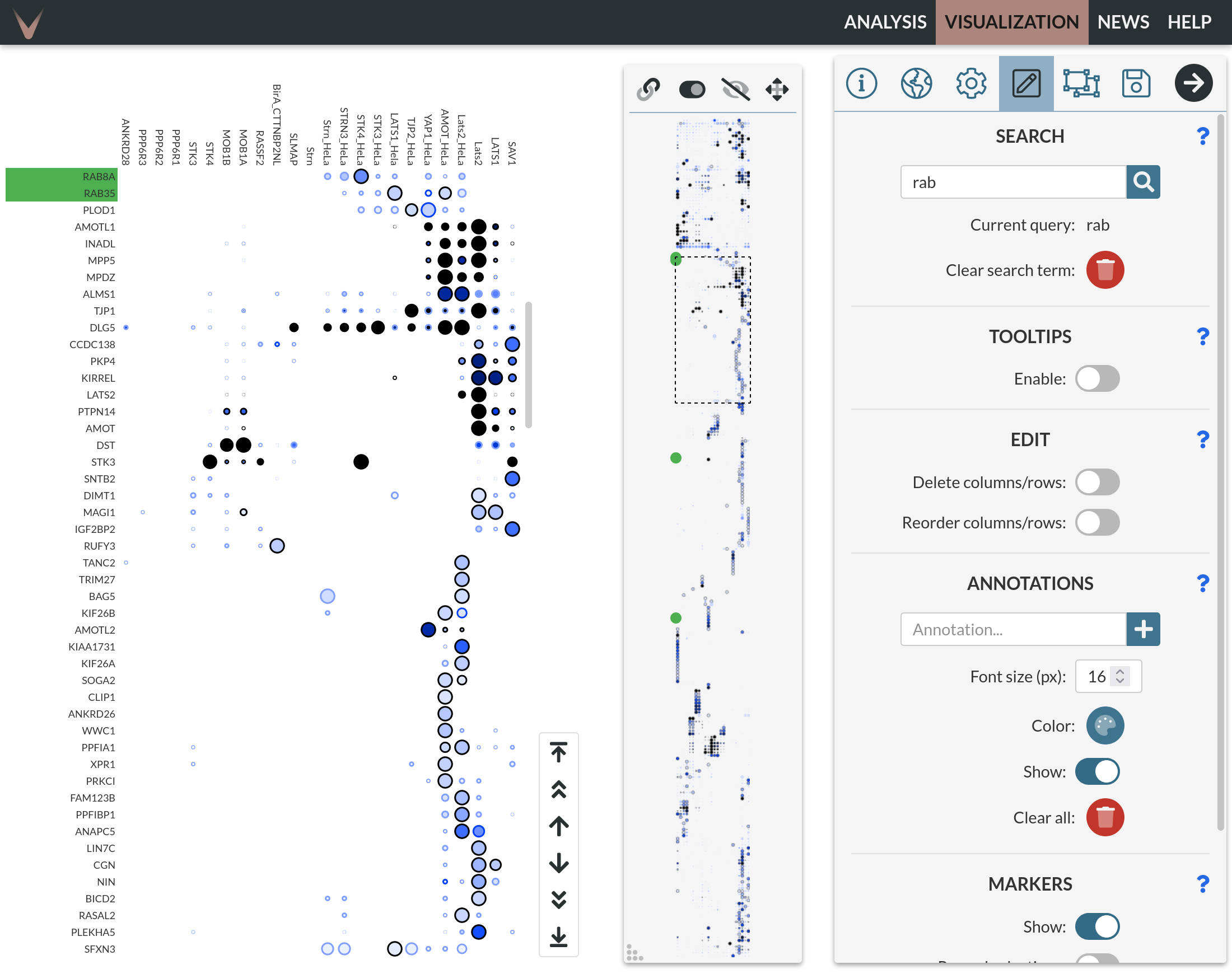Open the HELP menu item
The height and width of the screenshot is (974, 1232).
(1189, 22)
